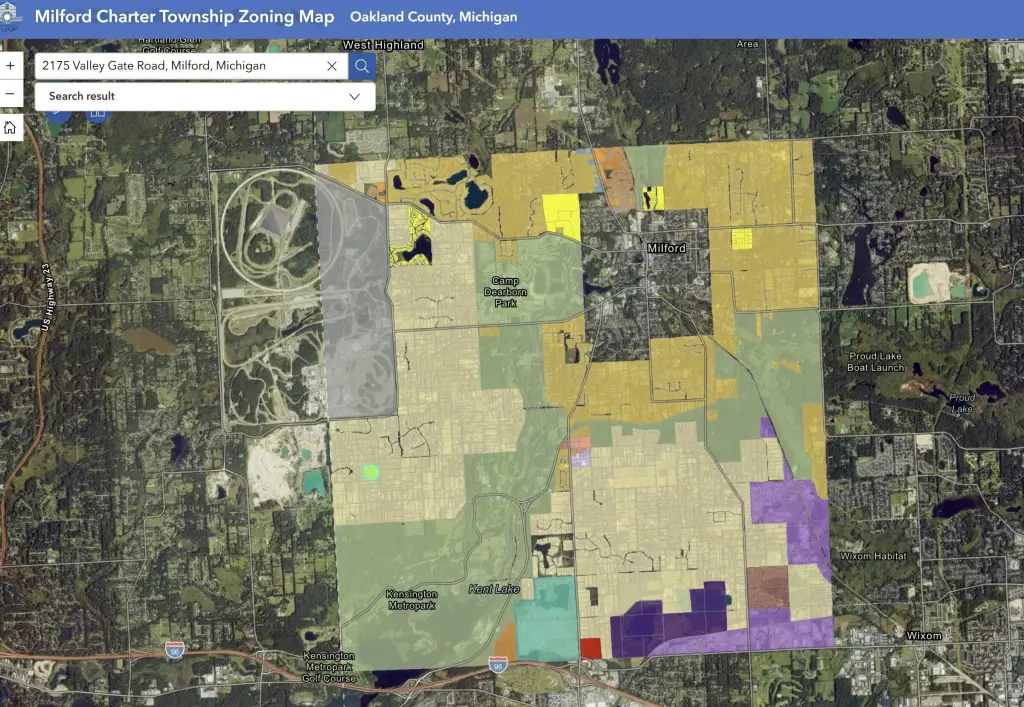Open the partially hidden blue grid widget

[98, 115]
